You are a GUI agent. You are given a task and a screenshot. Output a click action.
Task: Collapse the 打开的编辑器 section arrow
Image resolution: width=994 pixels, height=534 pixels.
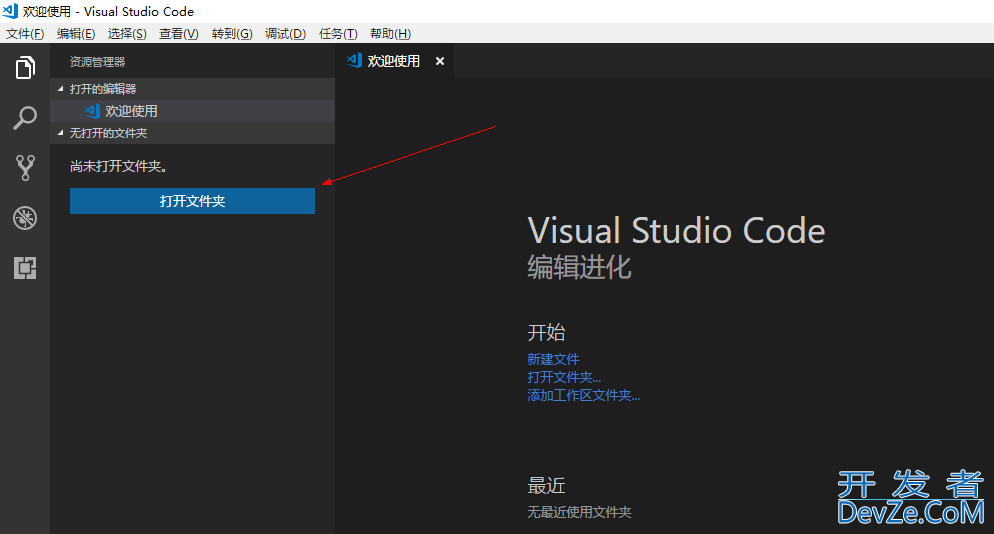(x=61, y=89)
